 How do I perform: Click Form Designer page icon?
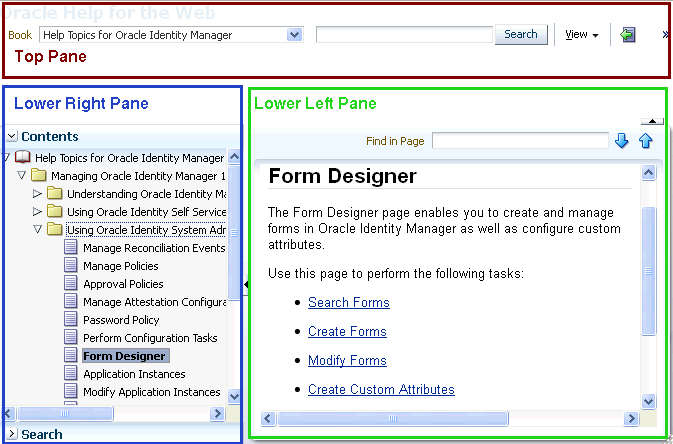(71, 356)
